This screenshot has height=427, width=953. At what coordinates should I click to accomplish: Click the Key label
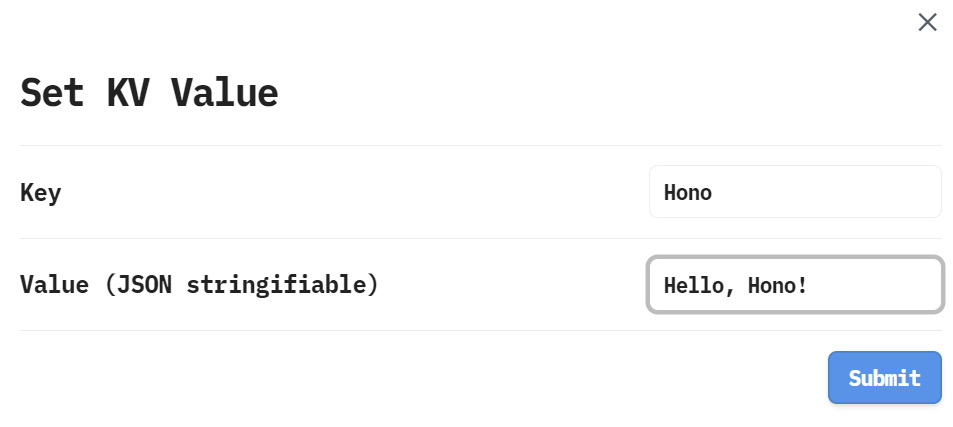coord(40,192)
